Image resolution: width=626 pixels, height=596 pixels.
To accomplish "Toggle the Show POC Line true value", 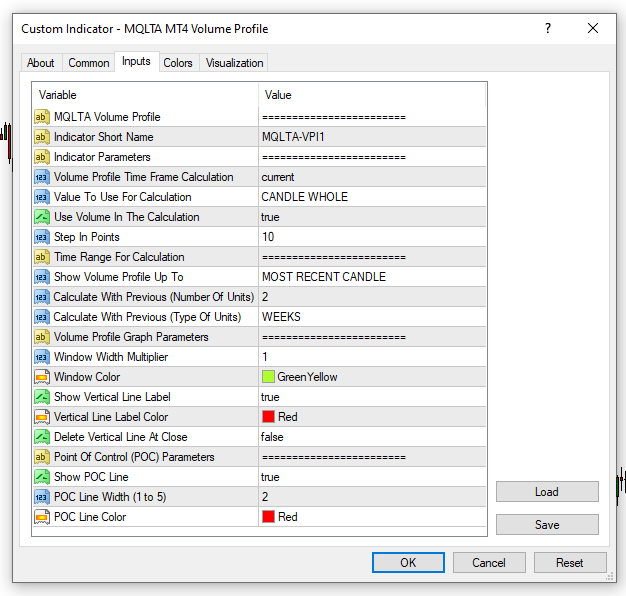I will coord(372,477).
